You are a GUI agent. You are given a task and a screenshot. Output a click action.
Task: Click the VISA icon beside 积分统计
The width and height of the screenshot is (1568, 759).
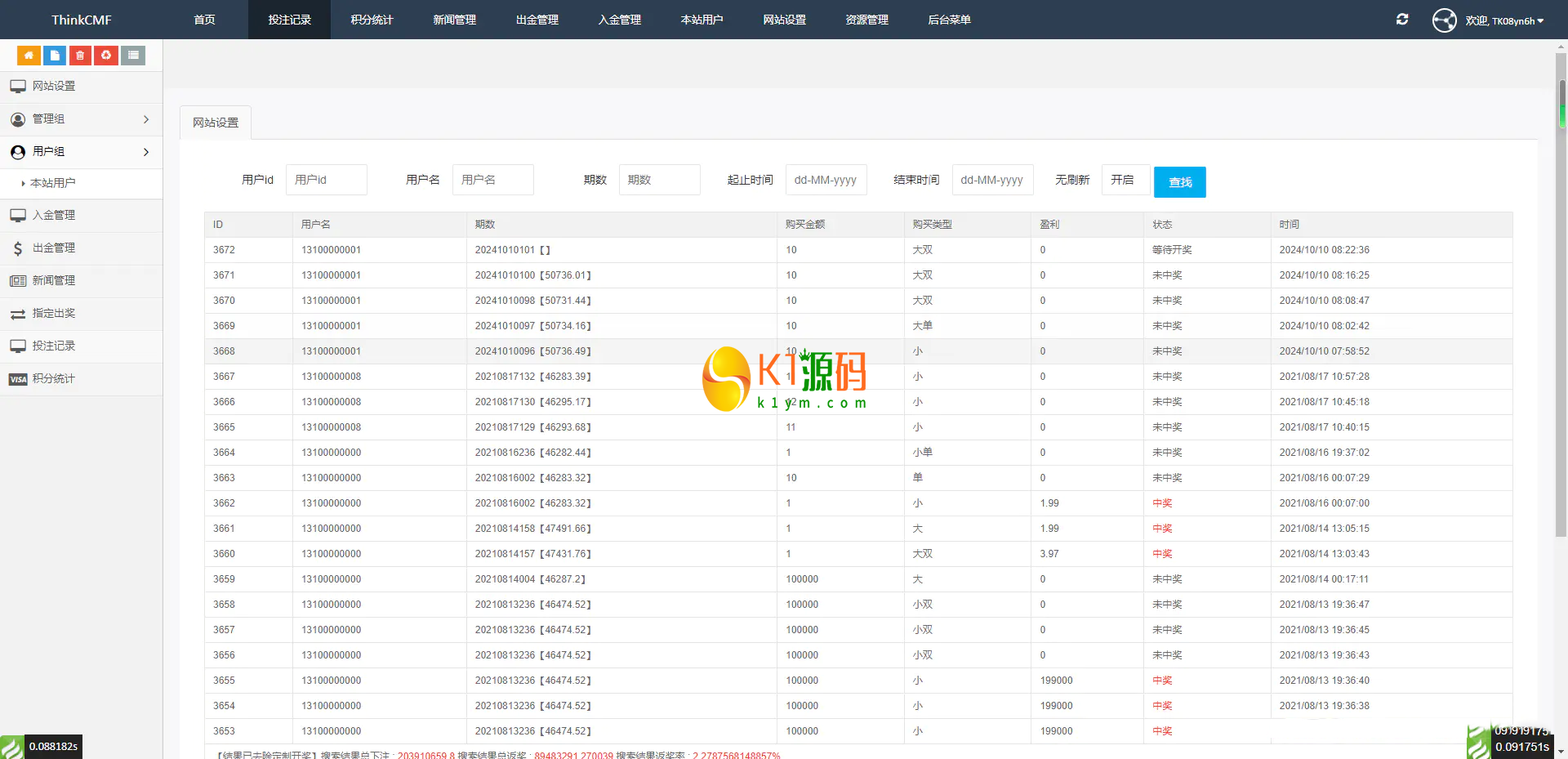pos(18,379)
